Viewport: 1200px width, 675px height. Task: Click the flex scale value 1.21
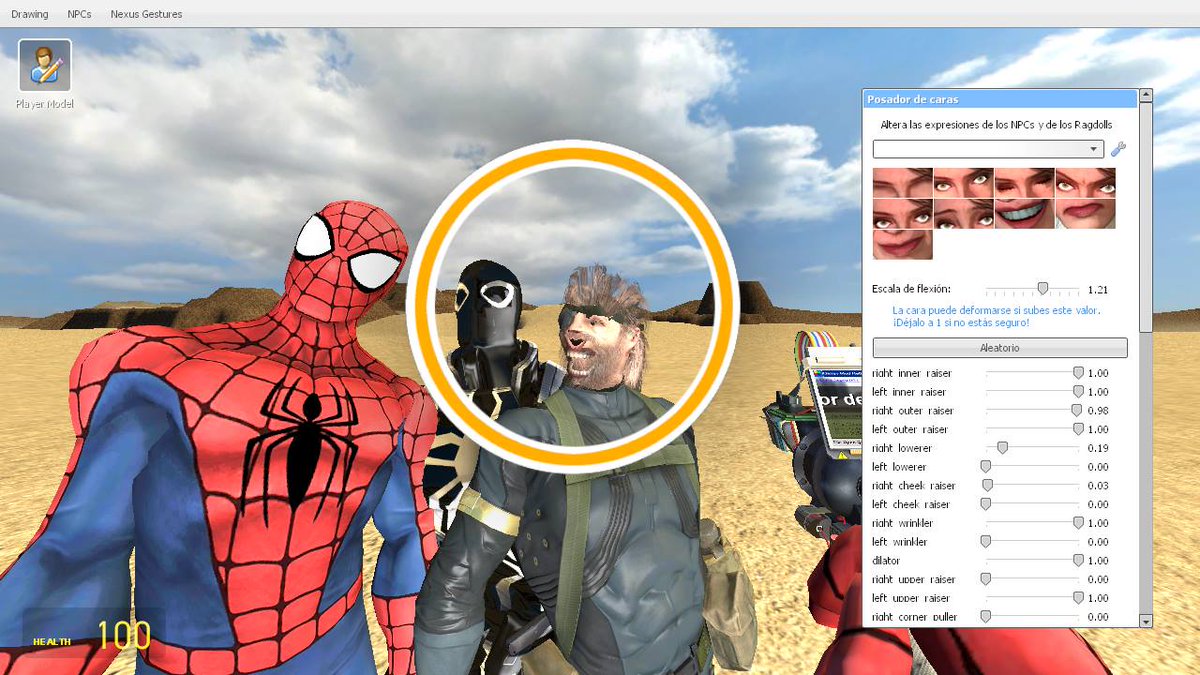(1098, 289)
